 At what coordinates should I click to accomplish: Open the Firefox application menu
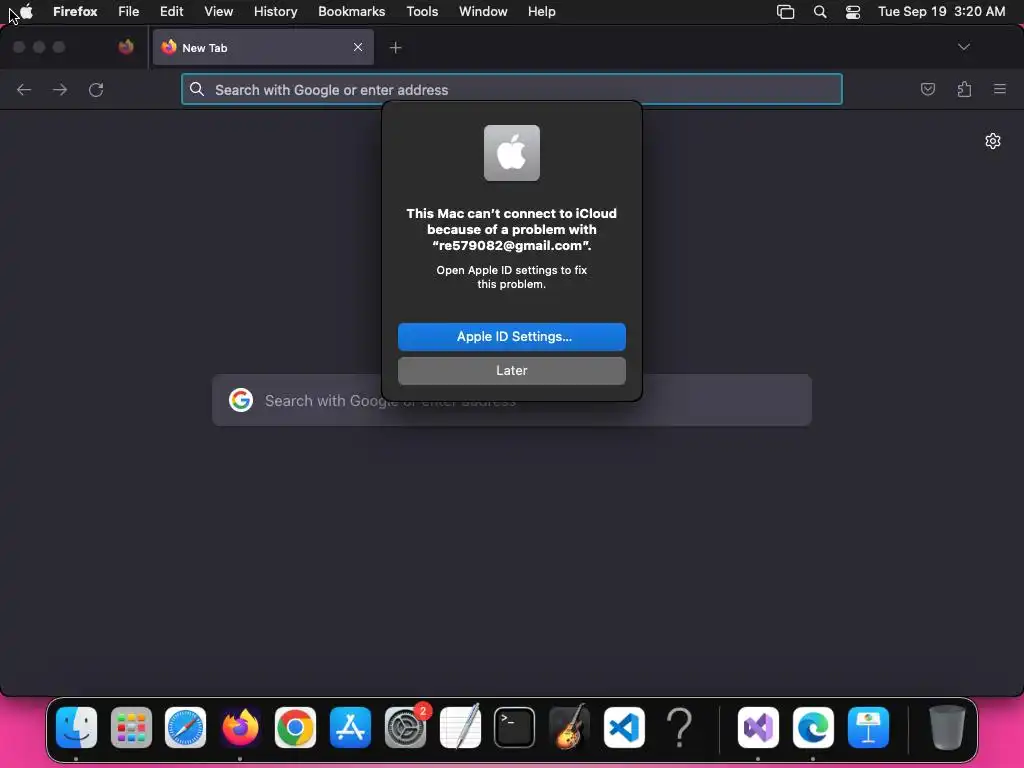click(75, 12)
